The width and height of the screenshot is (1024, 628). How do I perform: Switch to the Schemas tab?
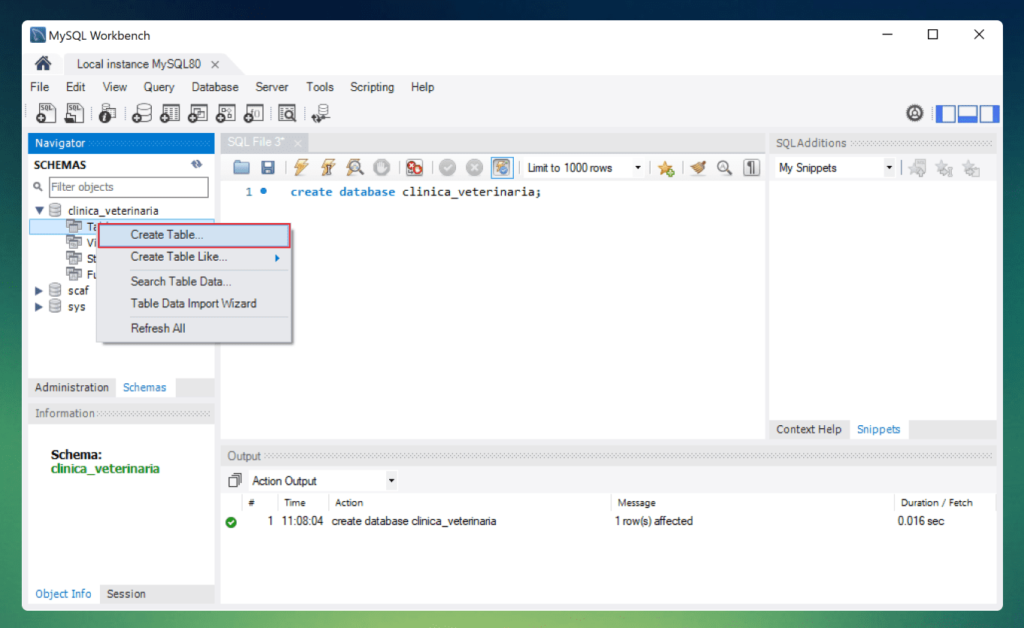(x=144, y=387)
